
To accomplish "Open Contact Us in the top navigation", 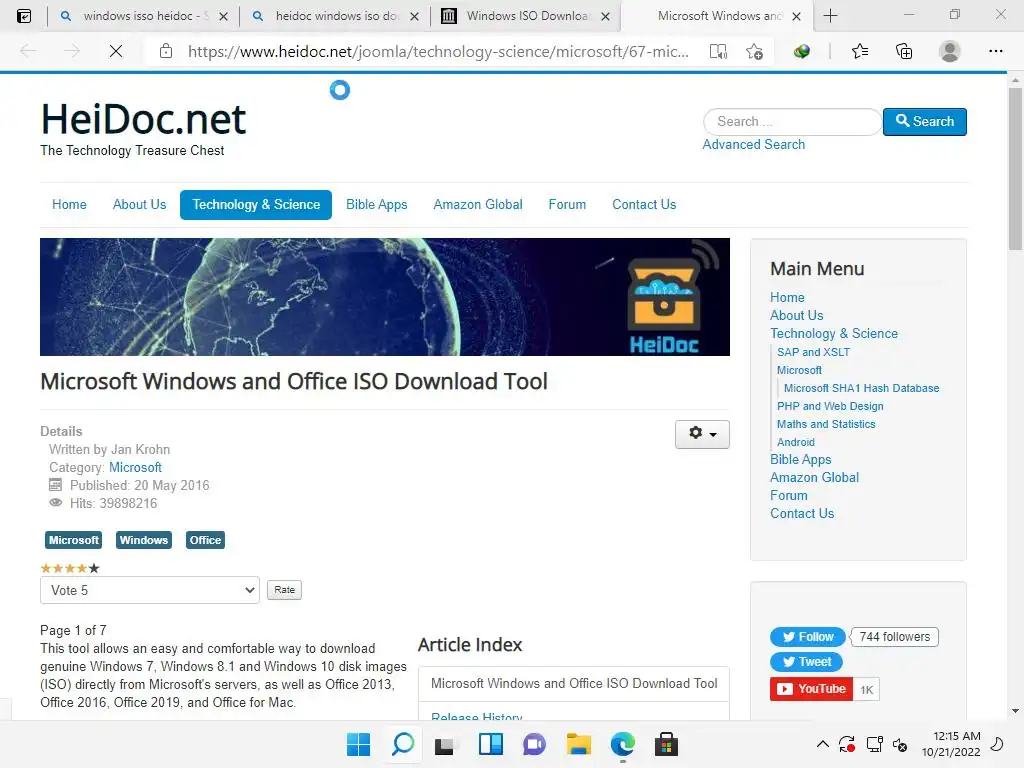I will 644,204.
